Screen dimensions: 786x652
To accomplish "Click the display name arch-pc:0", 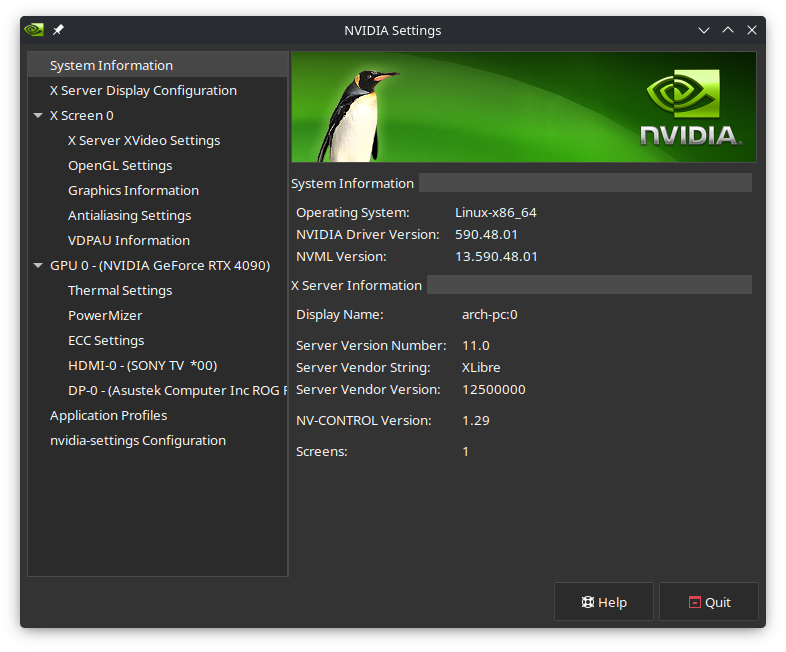I will (490, 315).
